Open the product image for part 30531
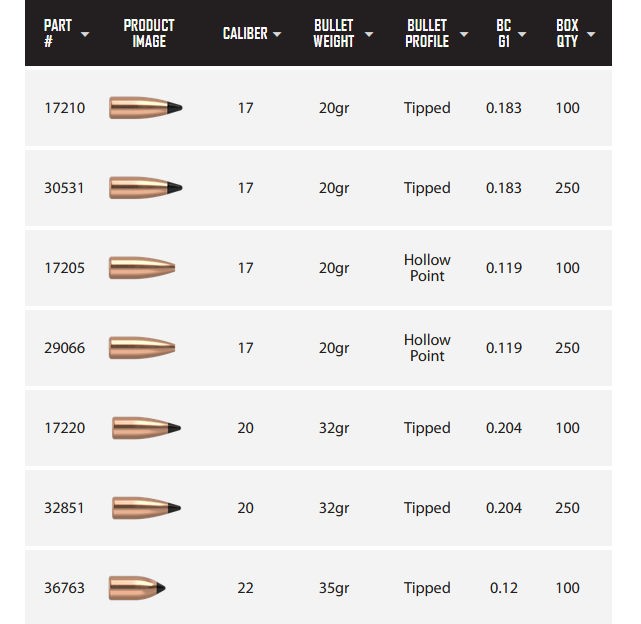Image resolution: width=641 pixels, height=624 pixels. tap(145, 188)
